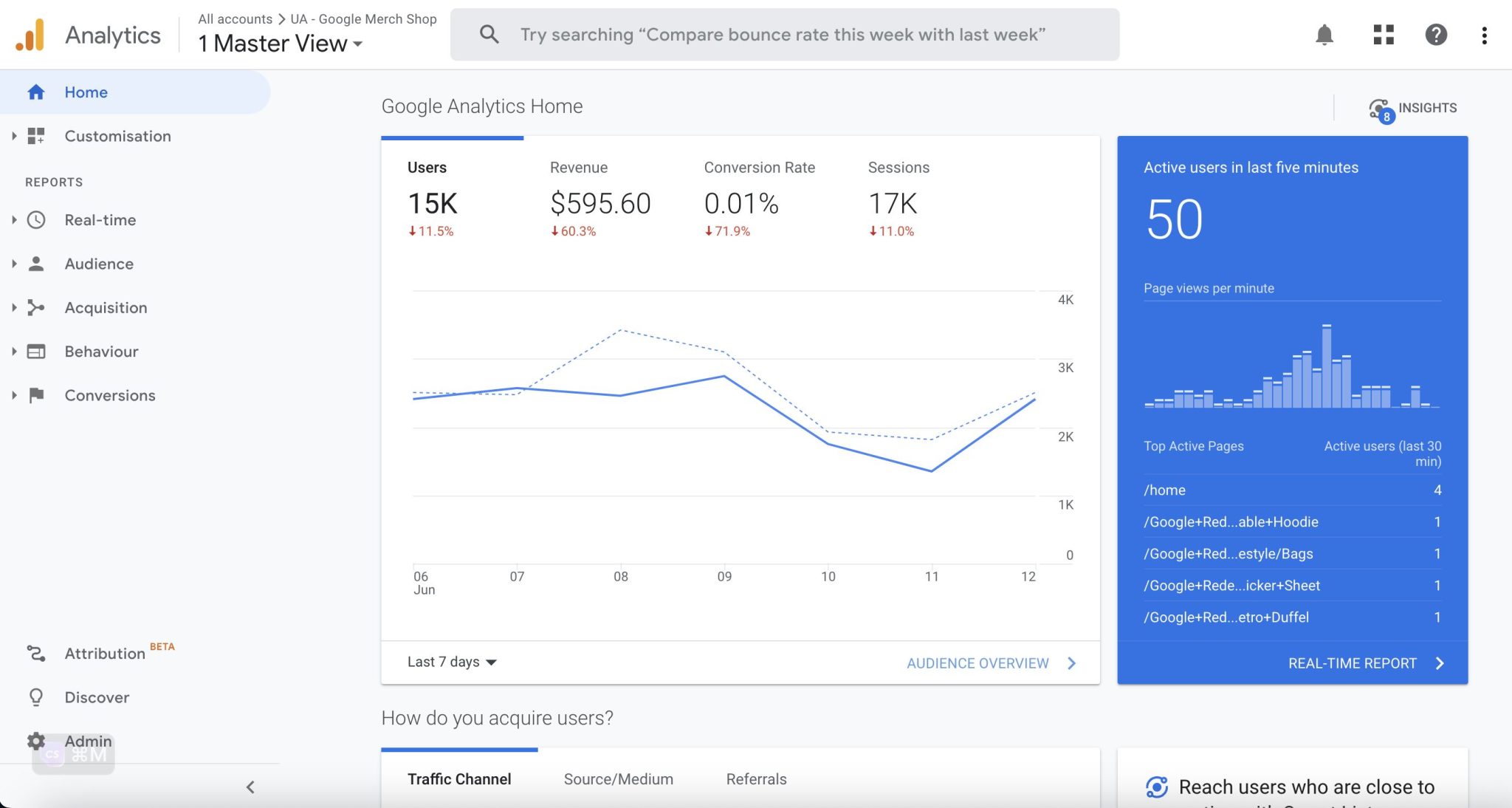Click the search magnifier icon
Image resolution: width=1512 pixels, height=808 pixels.
pos(489,34)
